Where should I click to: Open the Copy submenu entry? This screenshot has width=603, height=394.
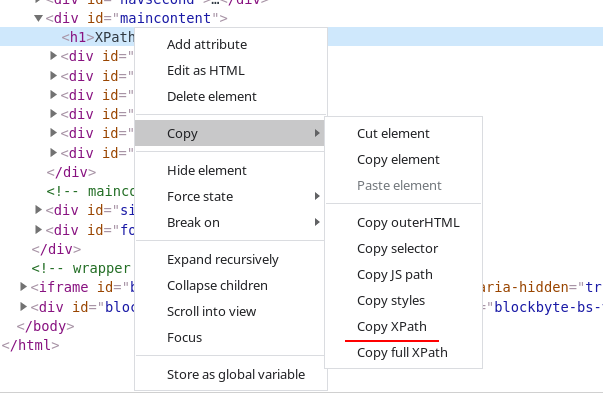pos(230,133)
